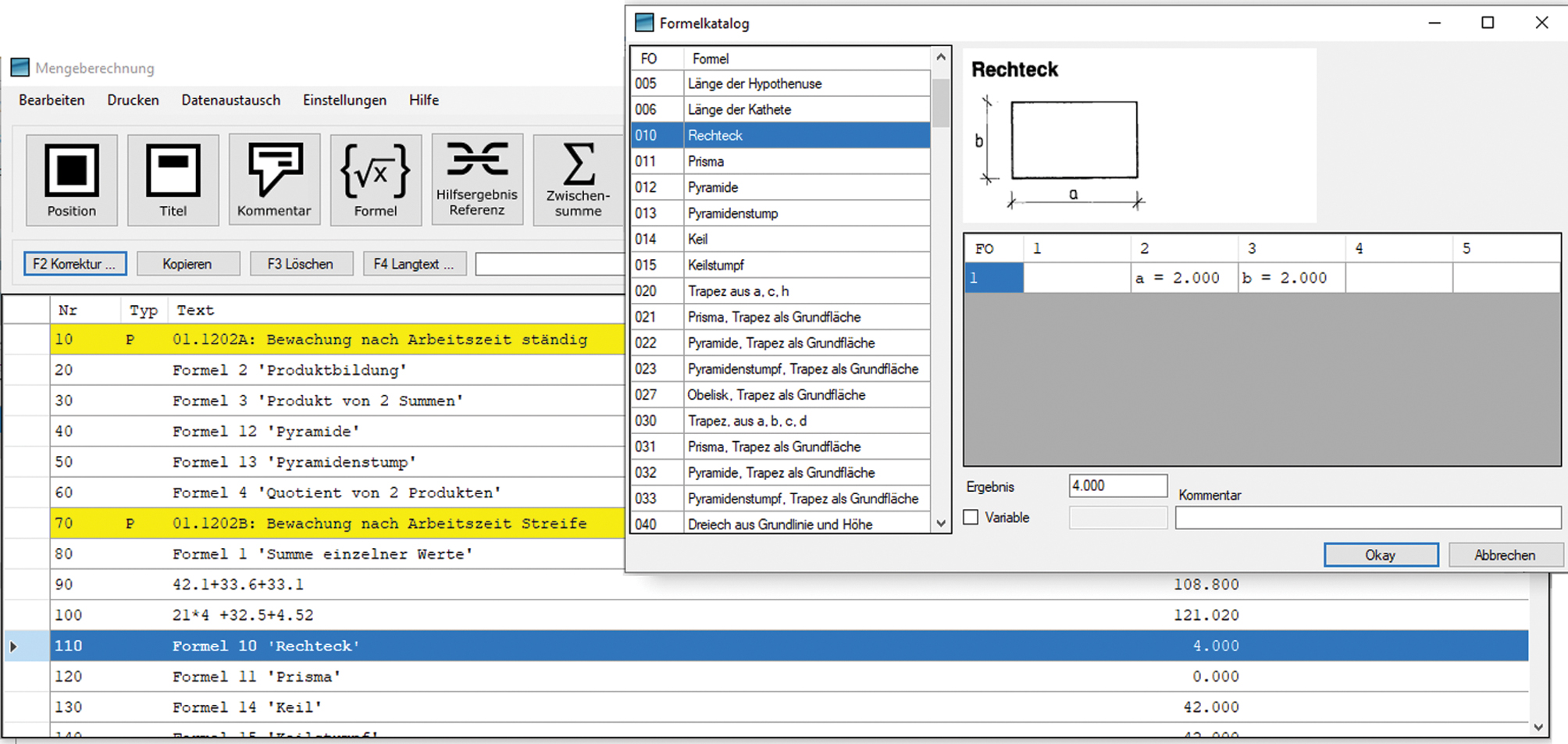This screenshot has height=744, width=1568.
Task: Click the row 110 record selector arrow
Action: [x=14, y=646]
